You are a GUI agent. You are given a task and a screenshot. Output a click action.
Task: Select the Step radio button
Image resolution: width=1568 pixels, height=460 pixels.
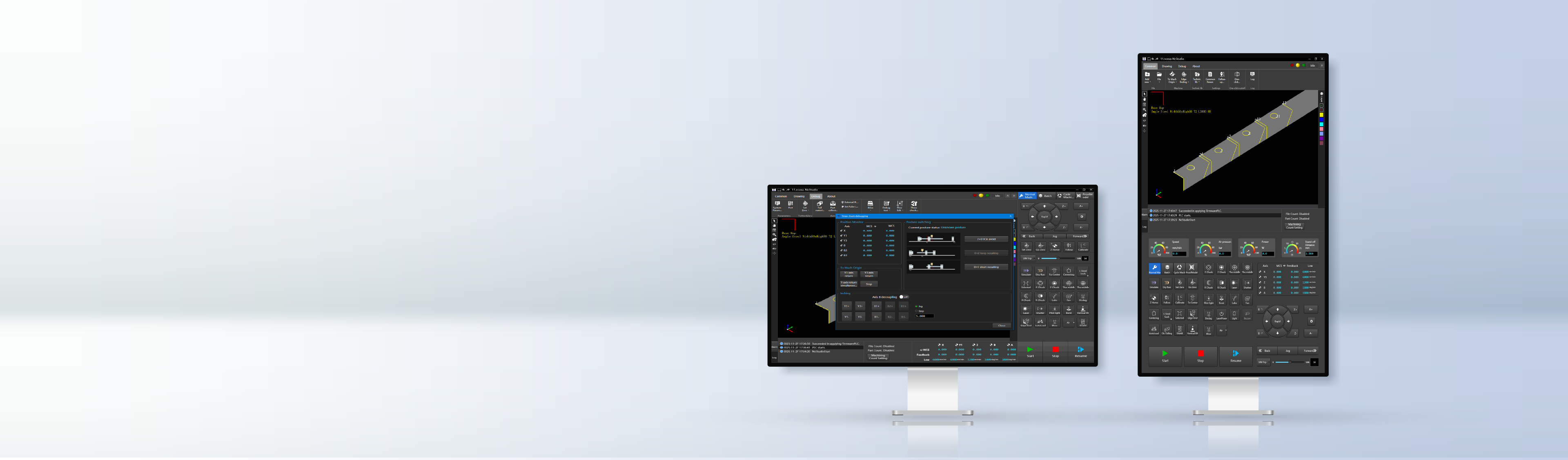(x=917, y=311)
